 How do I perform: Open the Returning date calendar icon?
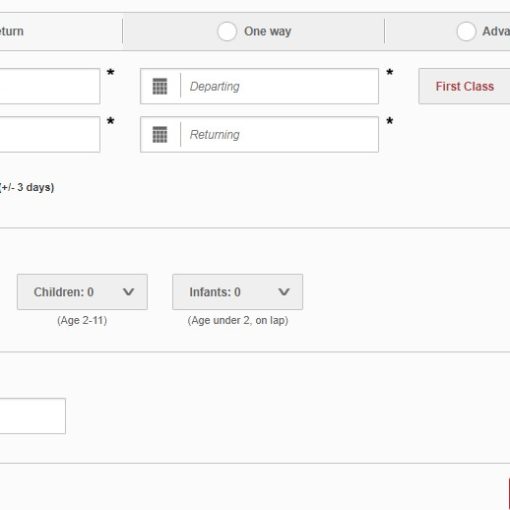pyautogui.click(x=160, y=135)
